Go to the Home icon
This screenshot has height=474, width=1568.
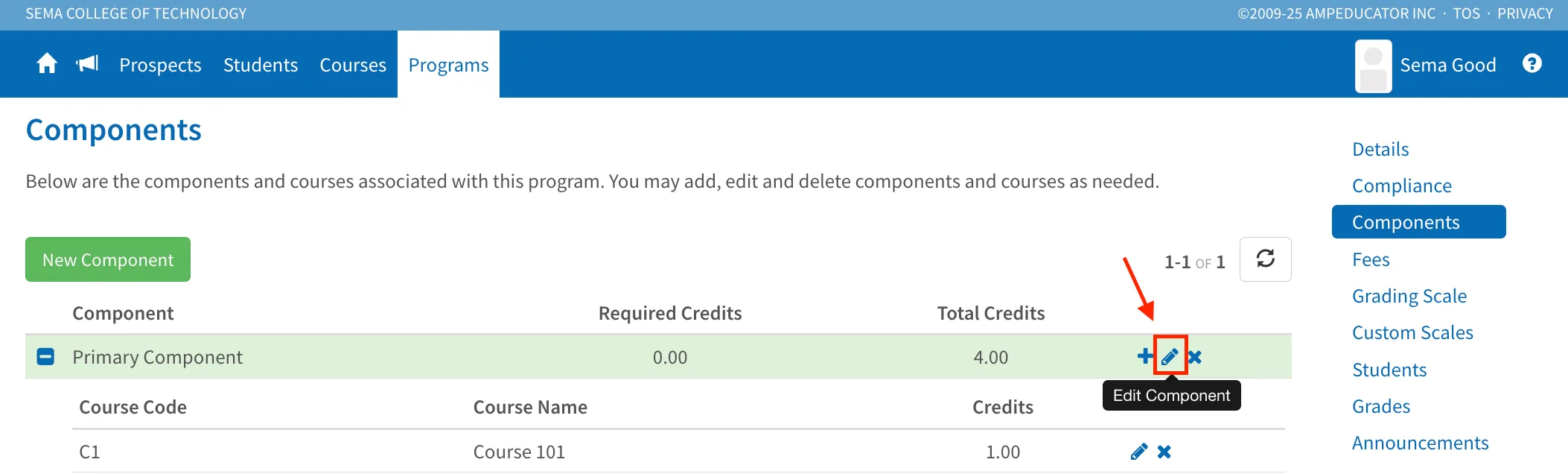tap(47, 64)
